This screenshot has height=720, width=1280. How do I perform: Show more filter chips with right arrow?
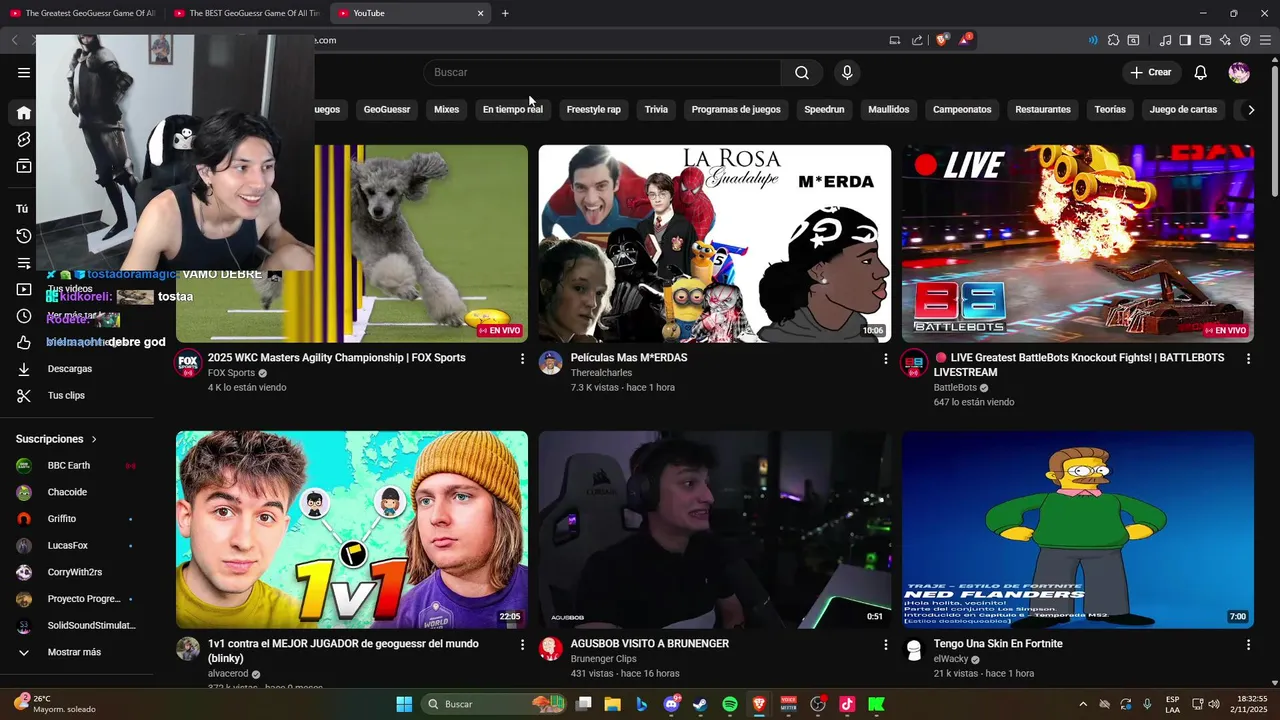pyautogui.click(x=1251, y=110)
